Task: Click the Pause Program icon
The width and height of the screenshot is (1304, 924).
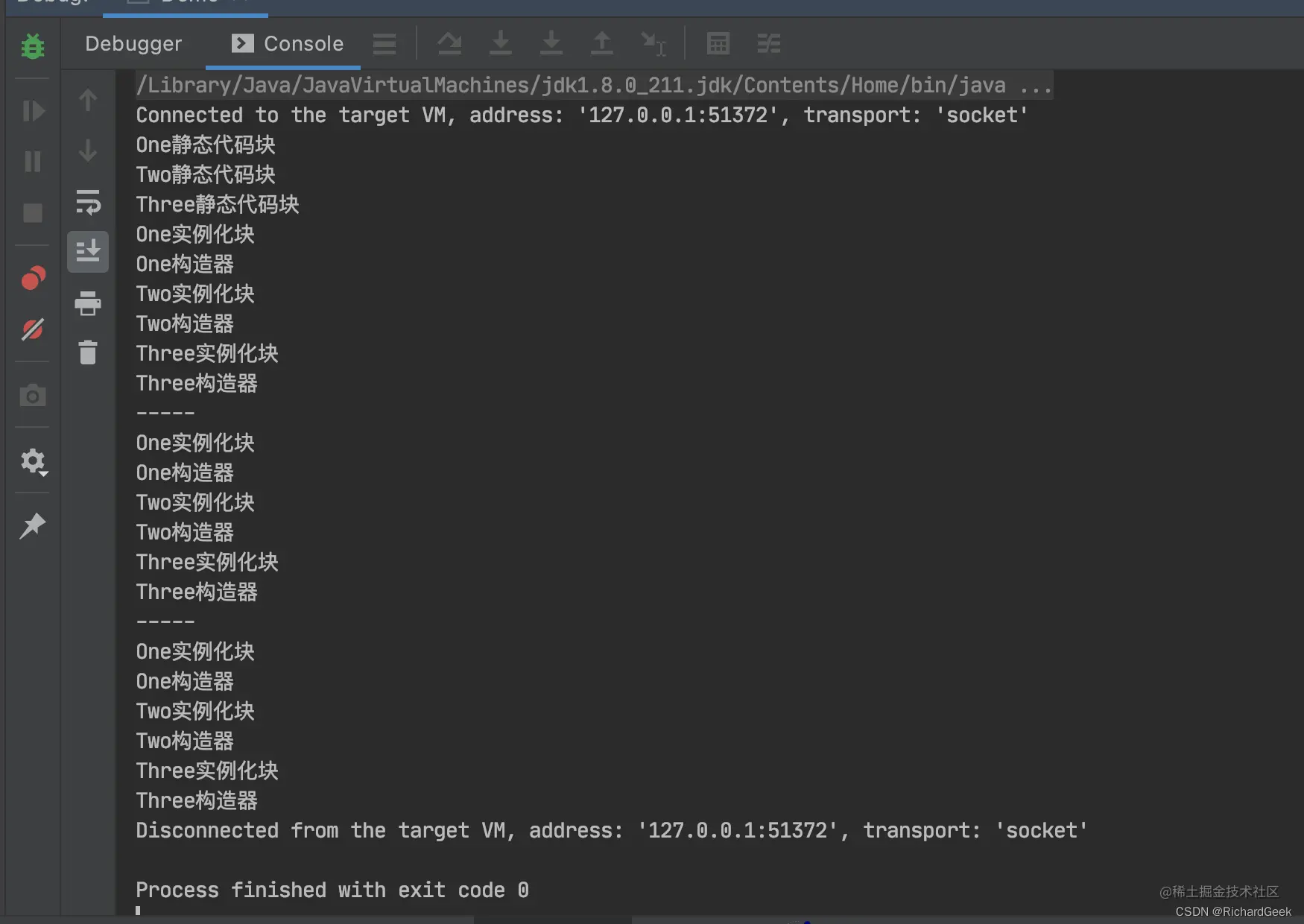Action: point(33,162)
